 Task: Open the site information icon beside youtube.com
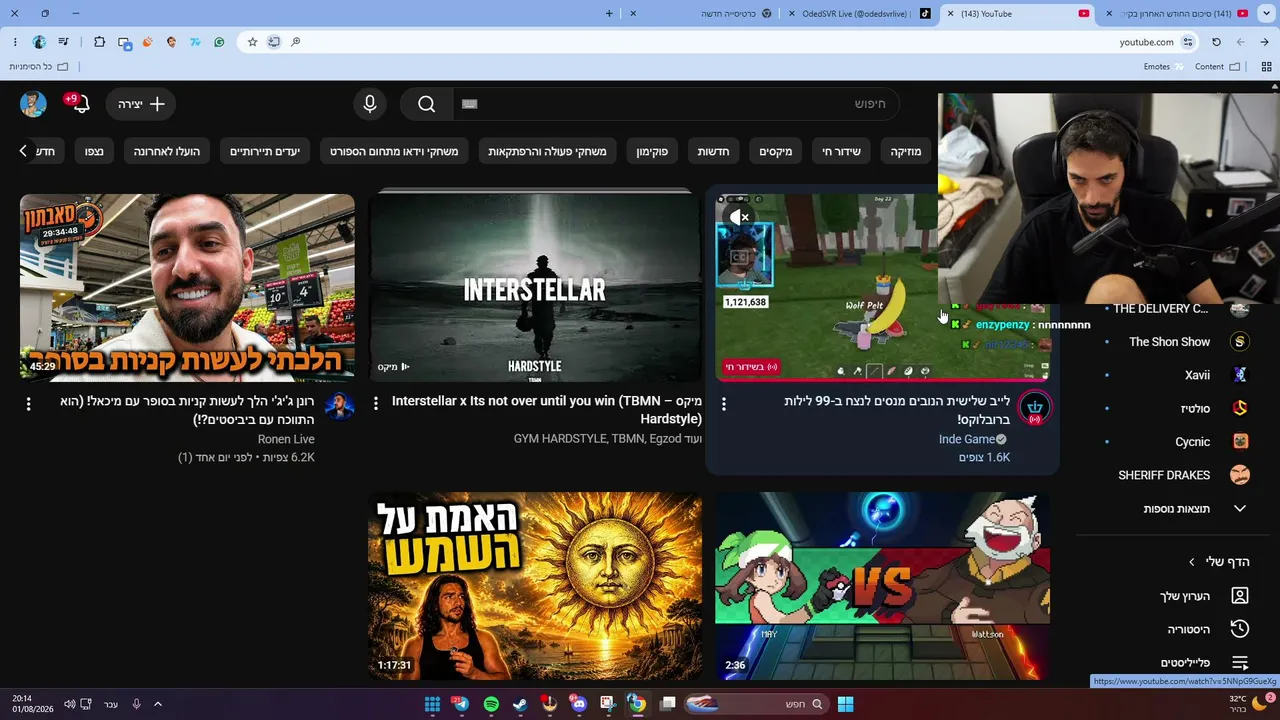pos(1188,42)
